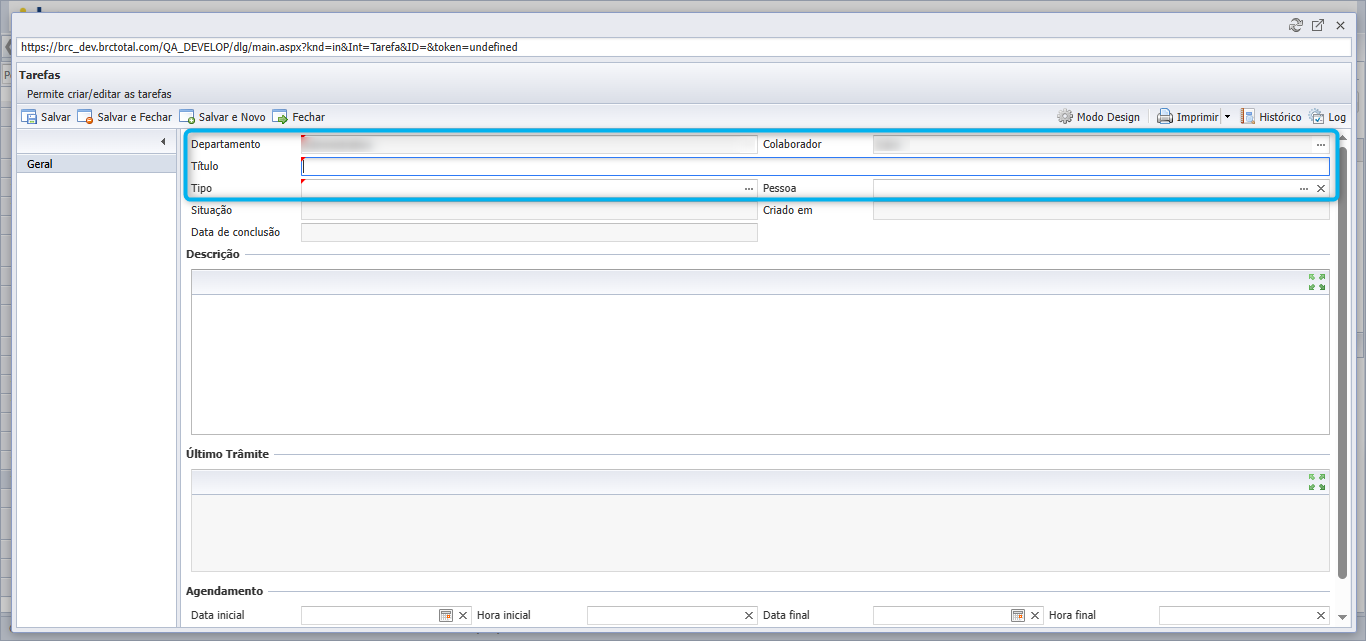Open the Pessoa lookup ellipsis
Viewport: 1366px width, 641px height.
point(1304,189)
